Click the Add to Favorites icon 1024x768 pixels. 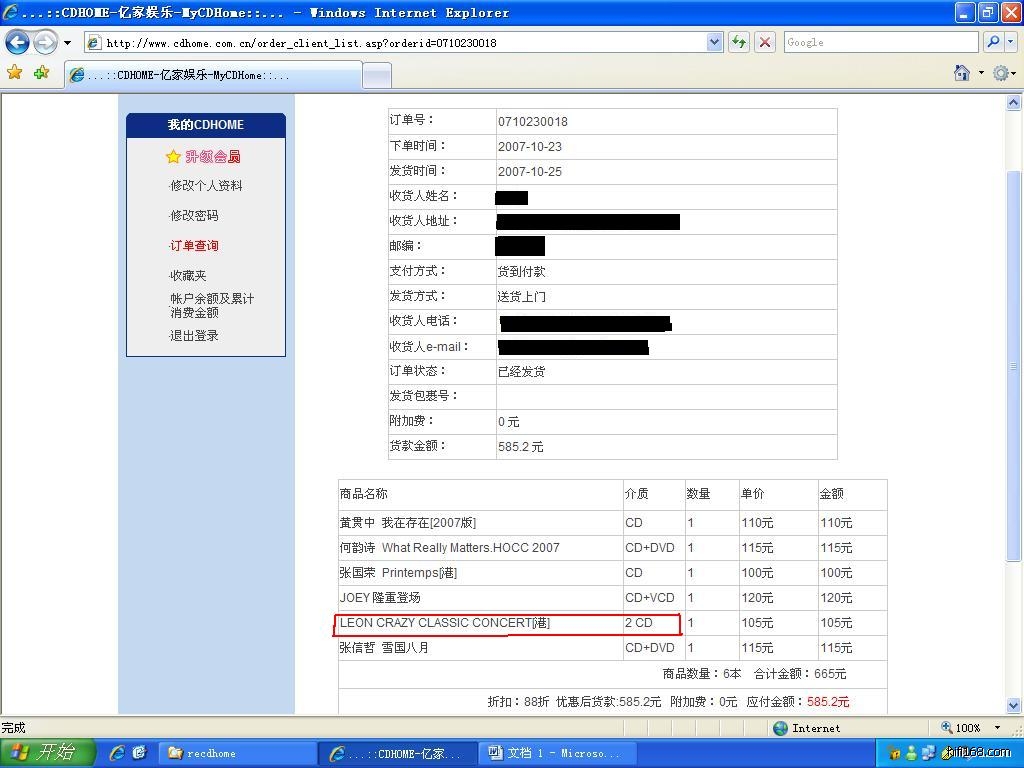(41, 73)
